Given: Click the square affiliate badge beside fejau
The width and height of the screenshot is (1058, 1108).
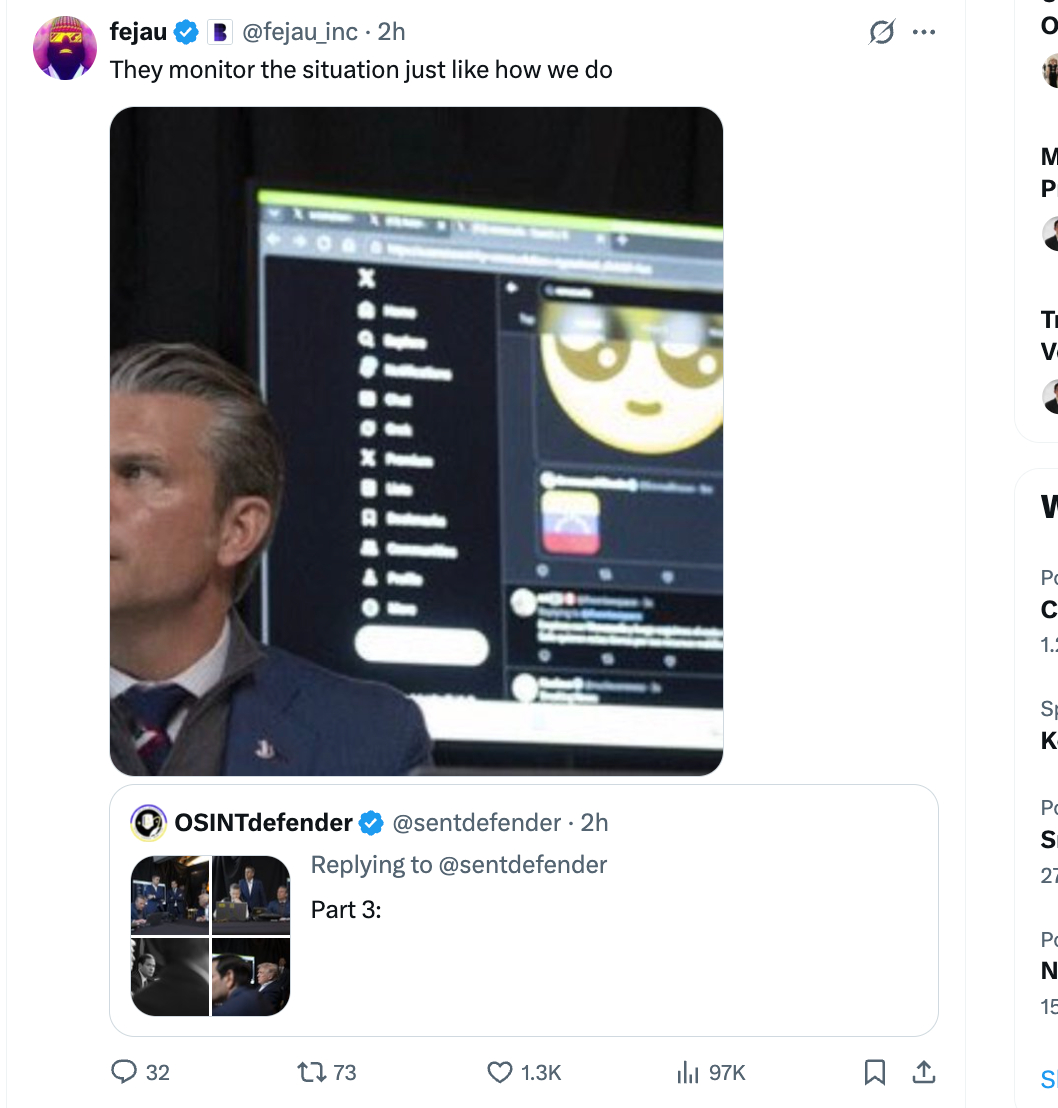Looking at the screenshot, I should click(219, 33).
